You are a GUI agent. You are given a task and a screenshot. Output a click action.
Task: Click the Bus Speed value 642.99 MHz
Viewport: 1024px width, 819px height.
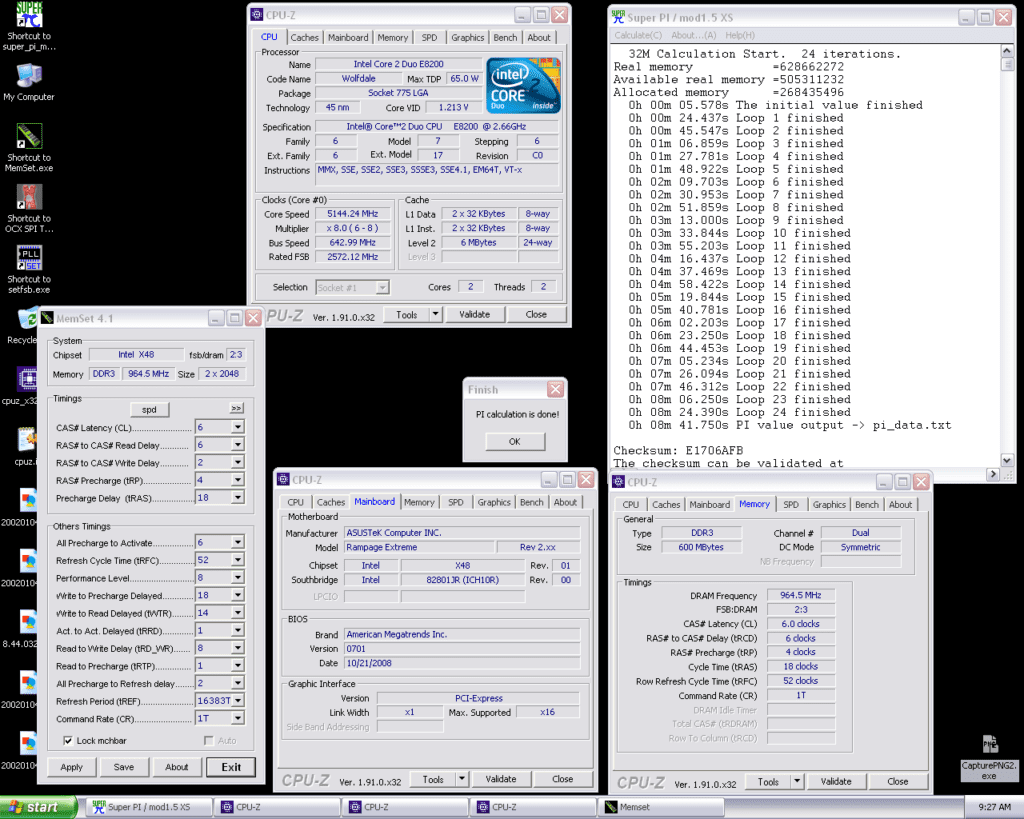tap(353, 242)
